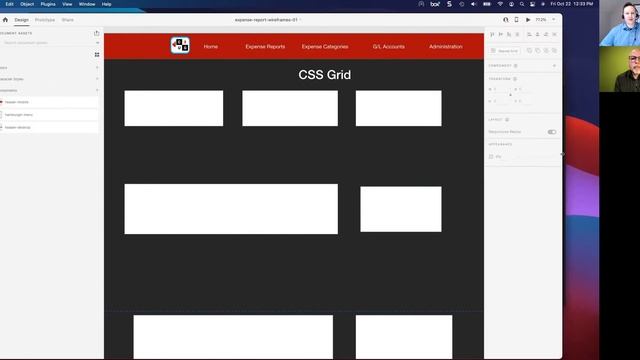Viewport: 640px width, 360px height.
Task: Click the Spotlight search icon in menu bar
Action: (x=522, y=4)
